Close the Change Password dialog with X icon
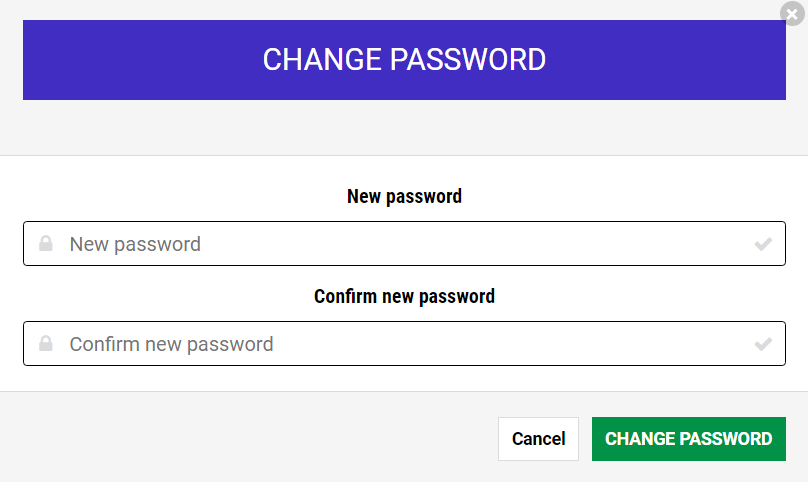 tap(792, 13)
